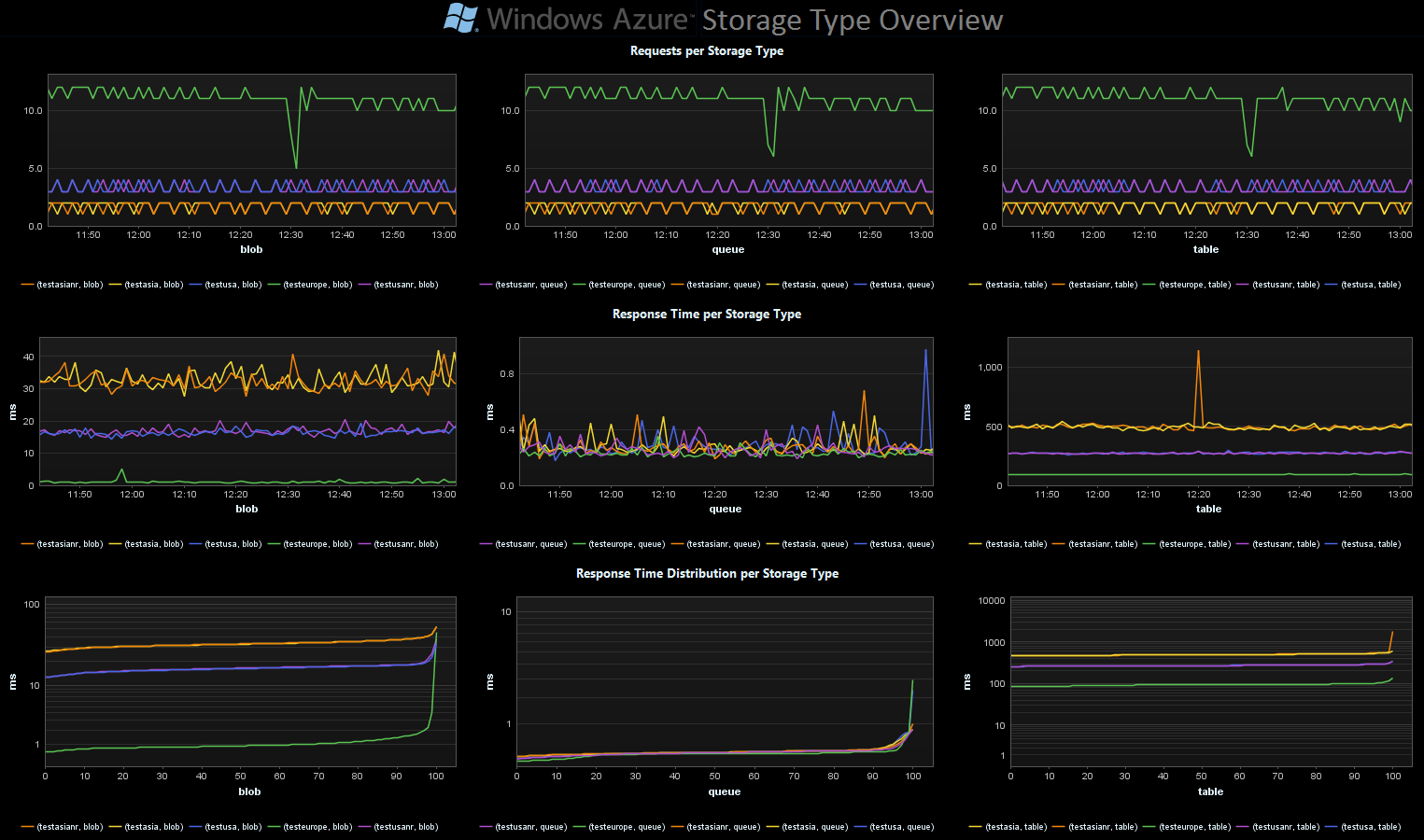Screen dimensions: 1424x840
Task: Toggle (testusa, blob) legend under requests chart
Action: (226, 285)
